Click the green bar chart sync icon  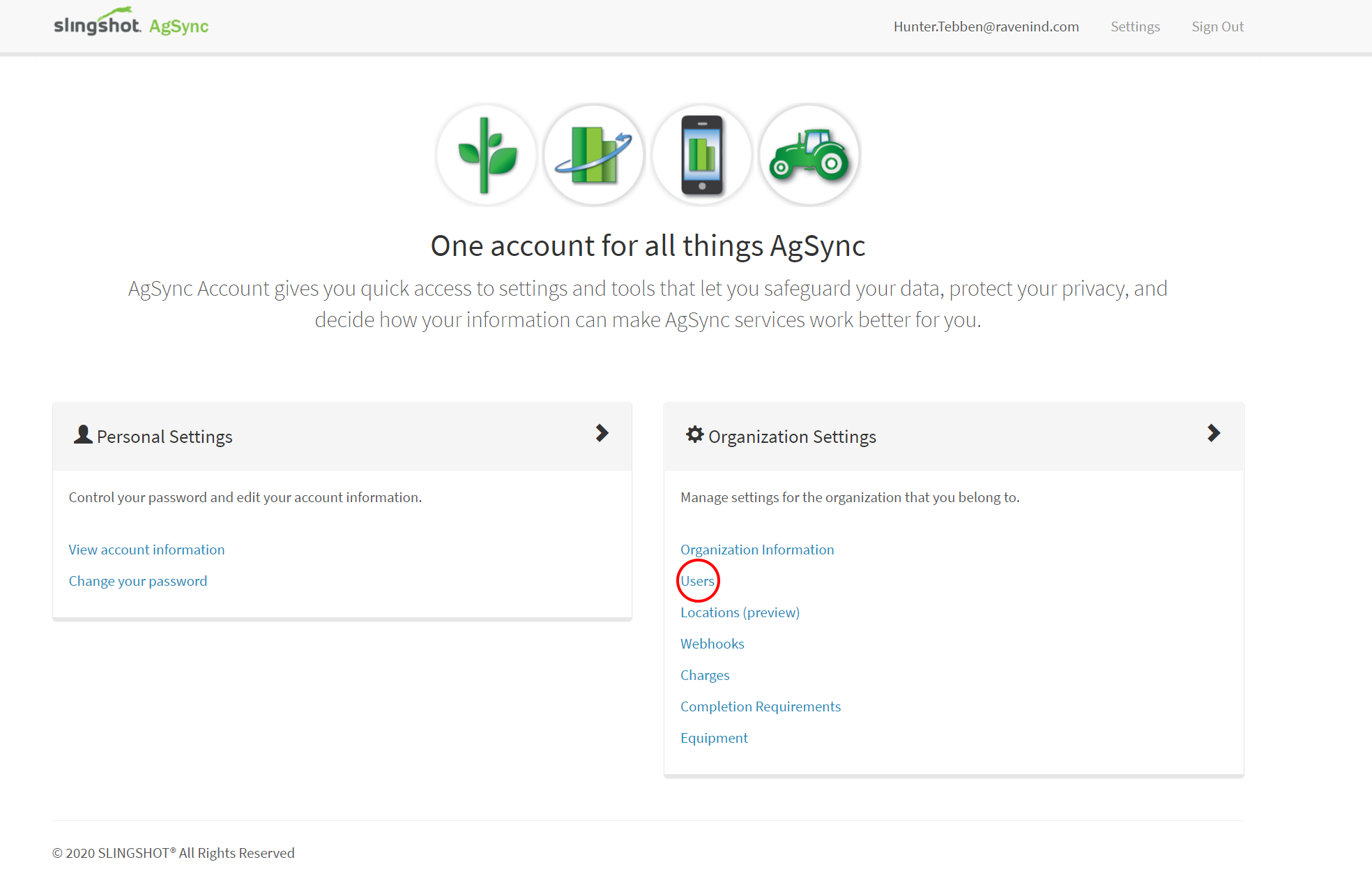pos(594,155)
